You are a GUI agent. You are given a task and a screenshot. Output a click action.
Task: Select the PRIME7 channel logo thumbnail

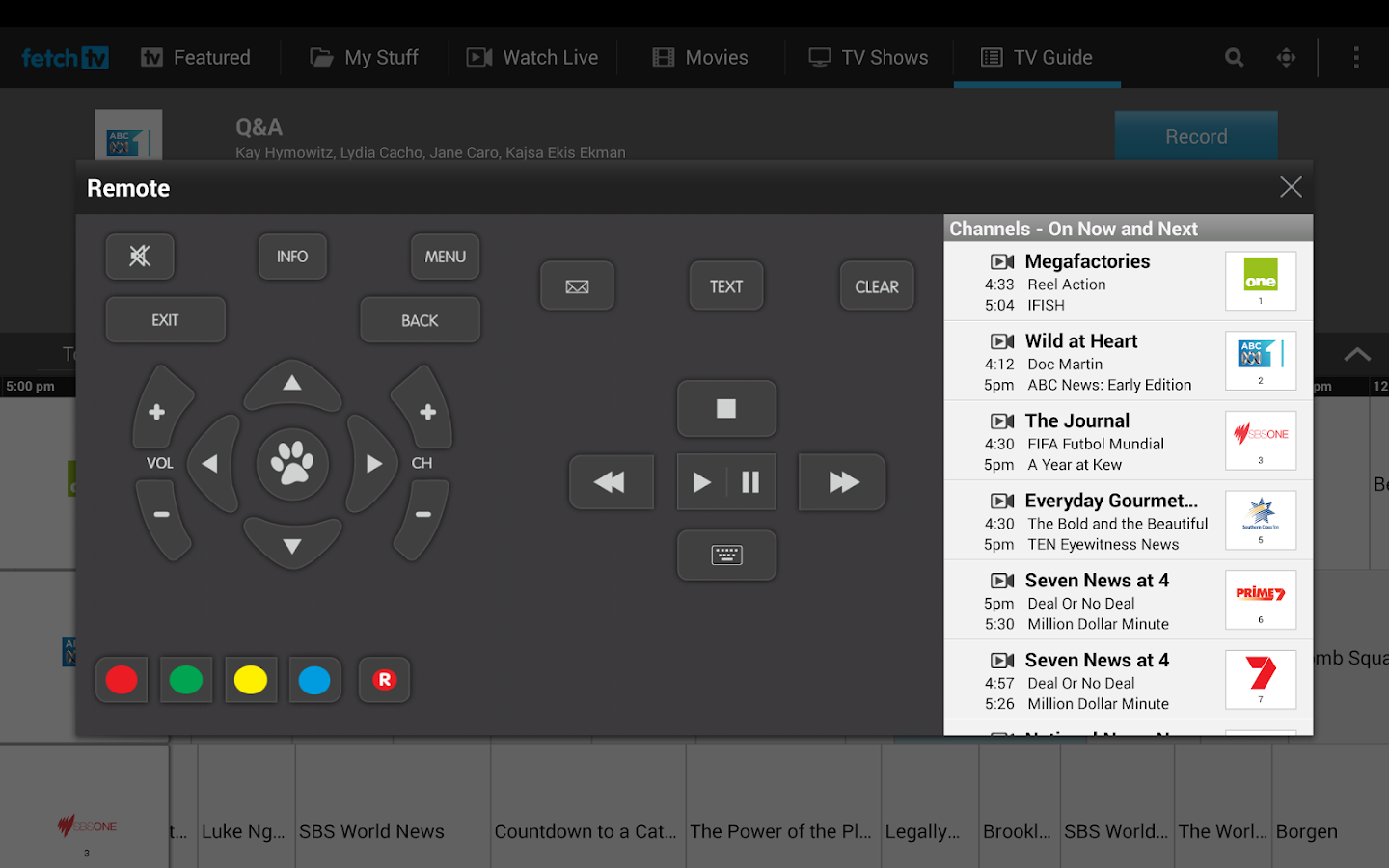coord(1261,599)
